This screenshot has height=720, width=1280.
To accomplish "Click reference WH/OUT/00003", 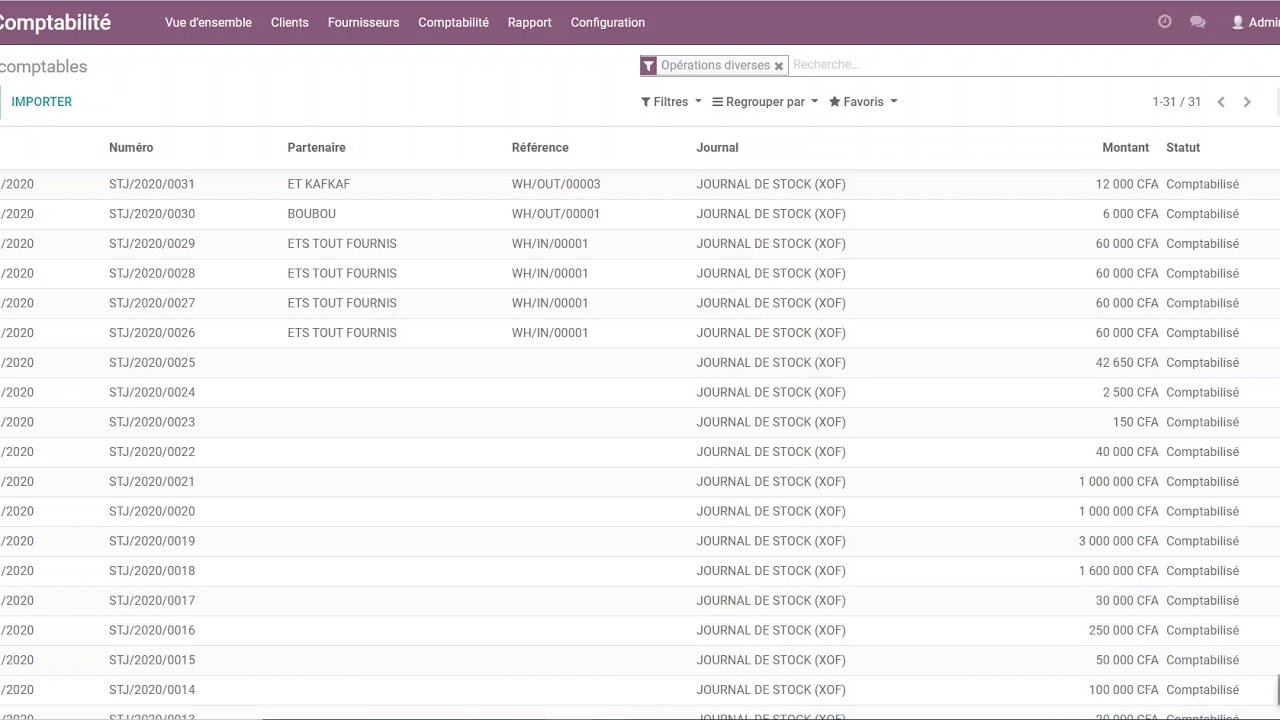I will pyautogui.click(x=556, y=184).
